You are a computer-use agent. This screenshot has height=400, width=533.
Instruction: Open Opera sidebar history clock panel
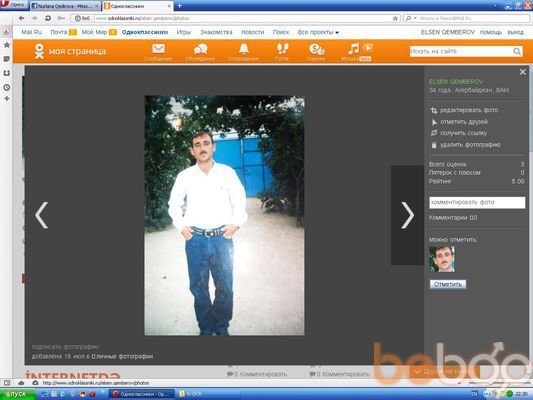click(6, 87)
